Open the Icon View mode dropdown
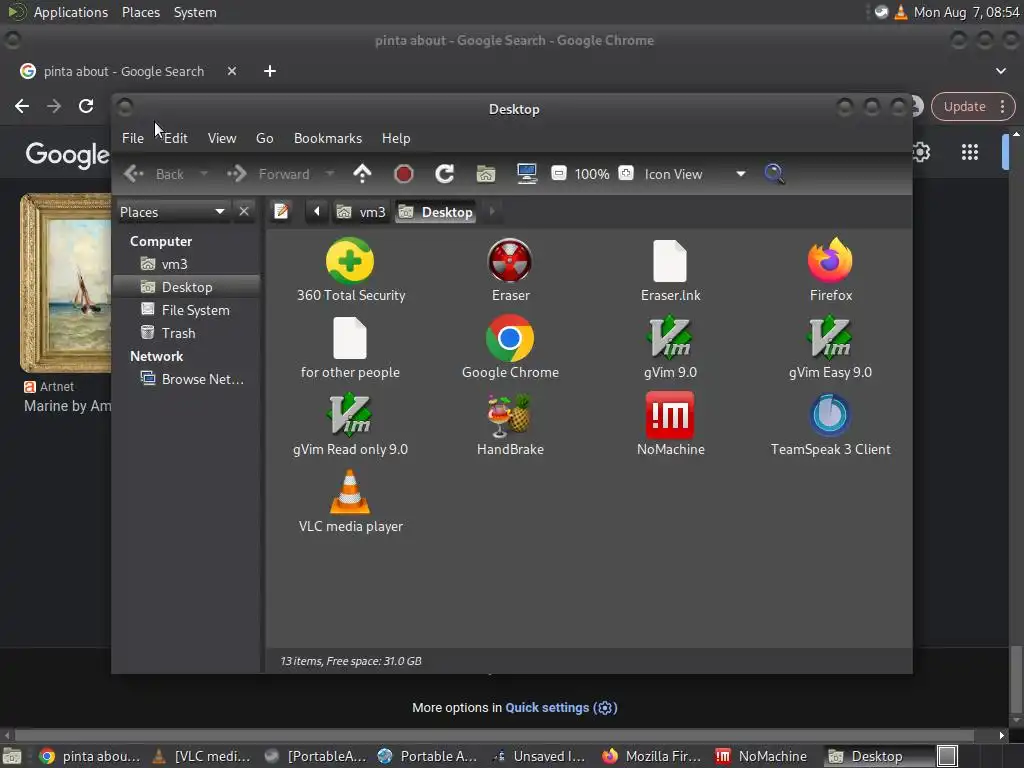The width and height of the screenshot is (1024, 768). pos(695,174)
